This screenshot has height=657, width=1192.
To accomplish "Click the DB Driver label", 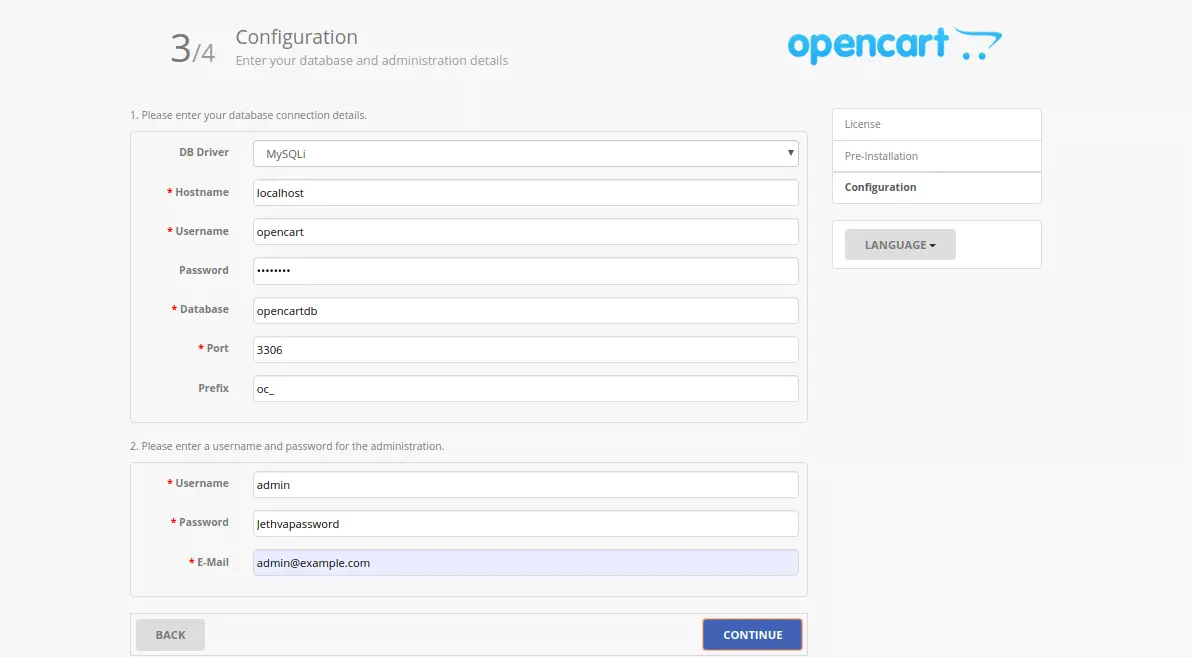I will click(x=204, y=152).
